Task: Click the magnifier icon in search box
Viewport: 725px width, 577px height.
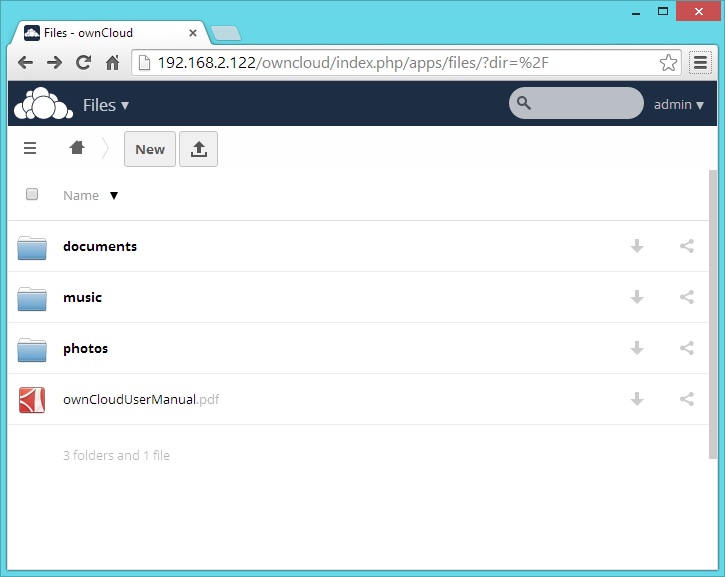Action: (x=523, y=103)
